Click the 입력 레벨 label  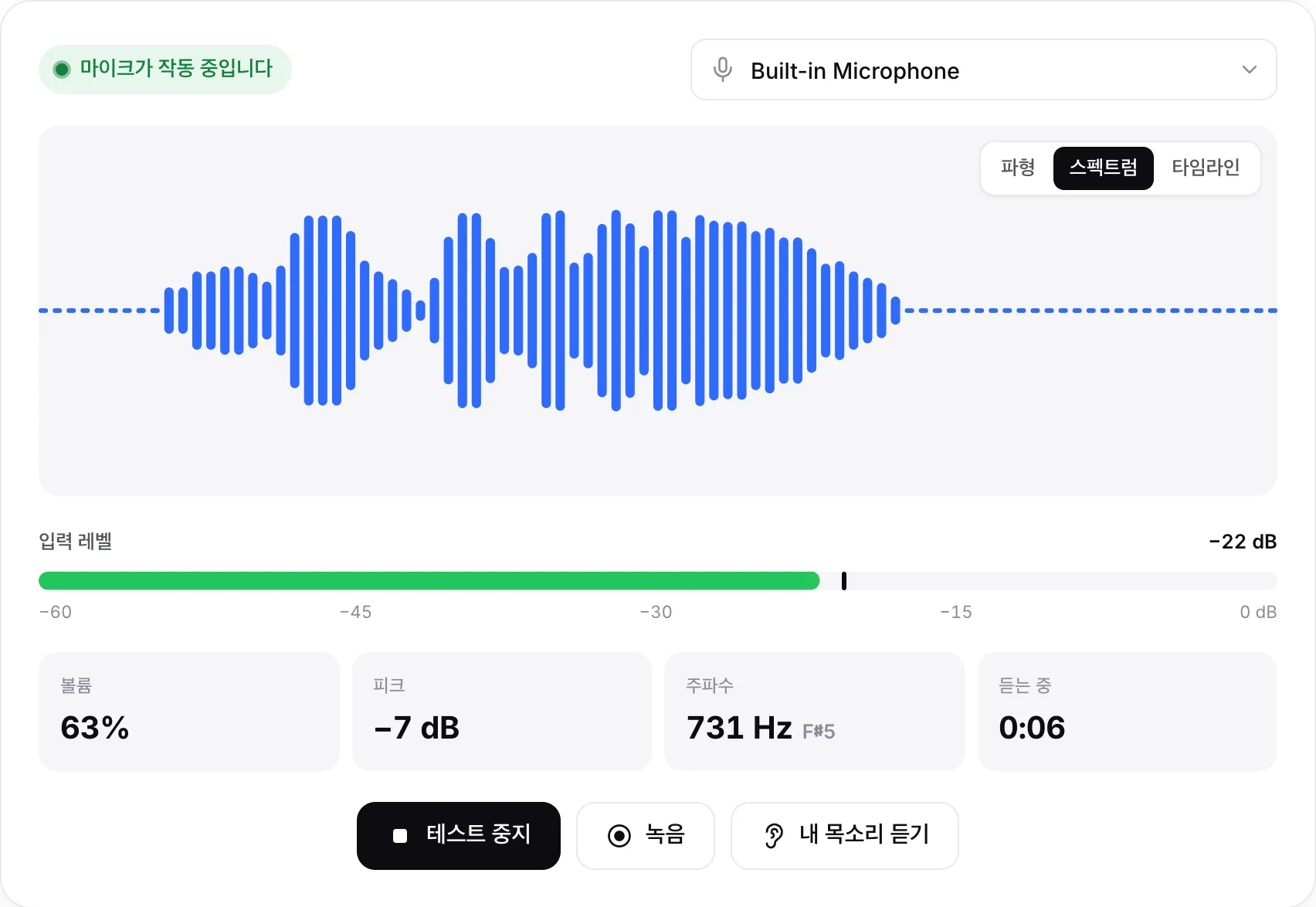pyautogui.click(x=76, y=542)
